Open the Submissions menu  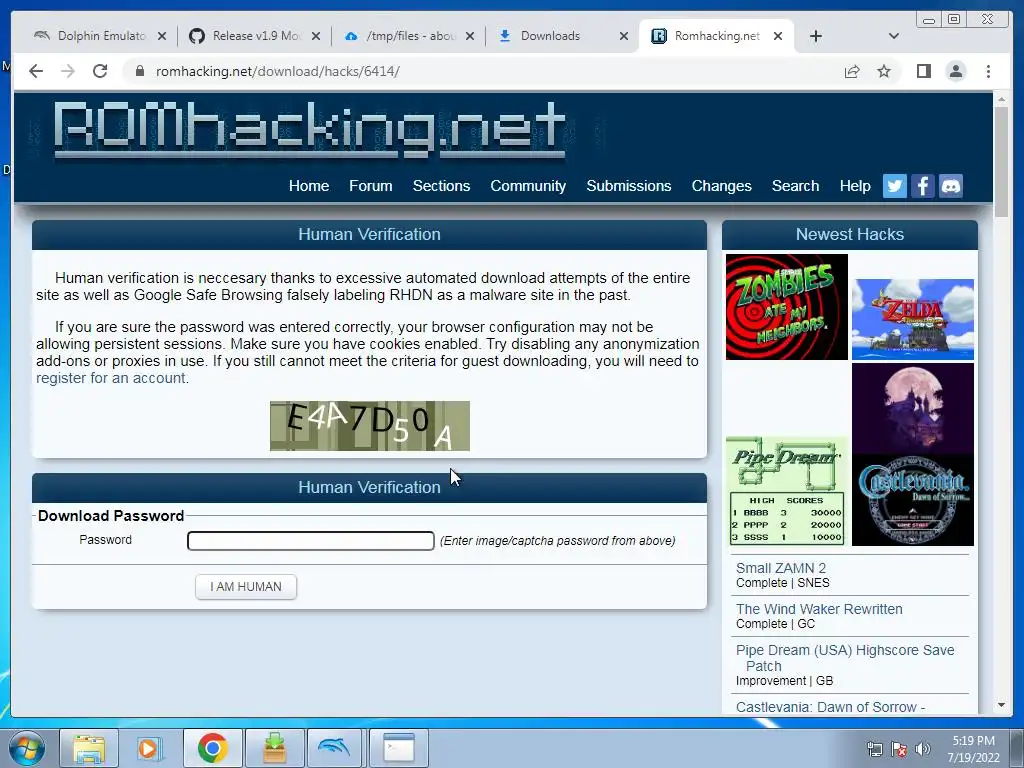coord(629,186)
